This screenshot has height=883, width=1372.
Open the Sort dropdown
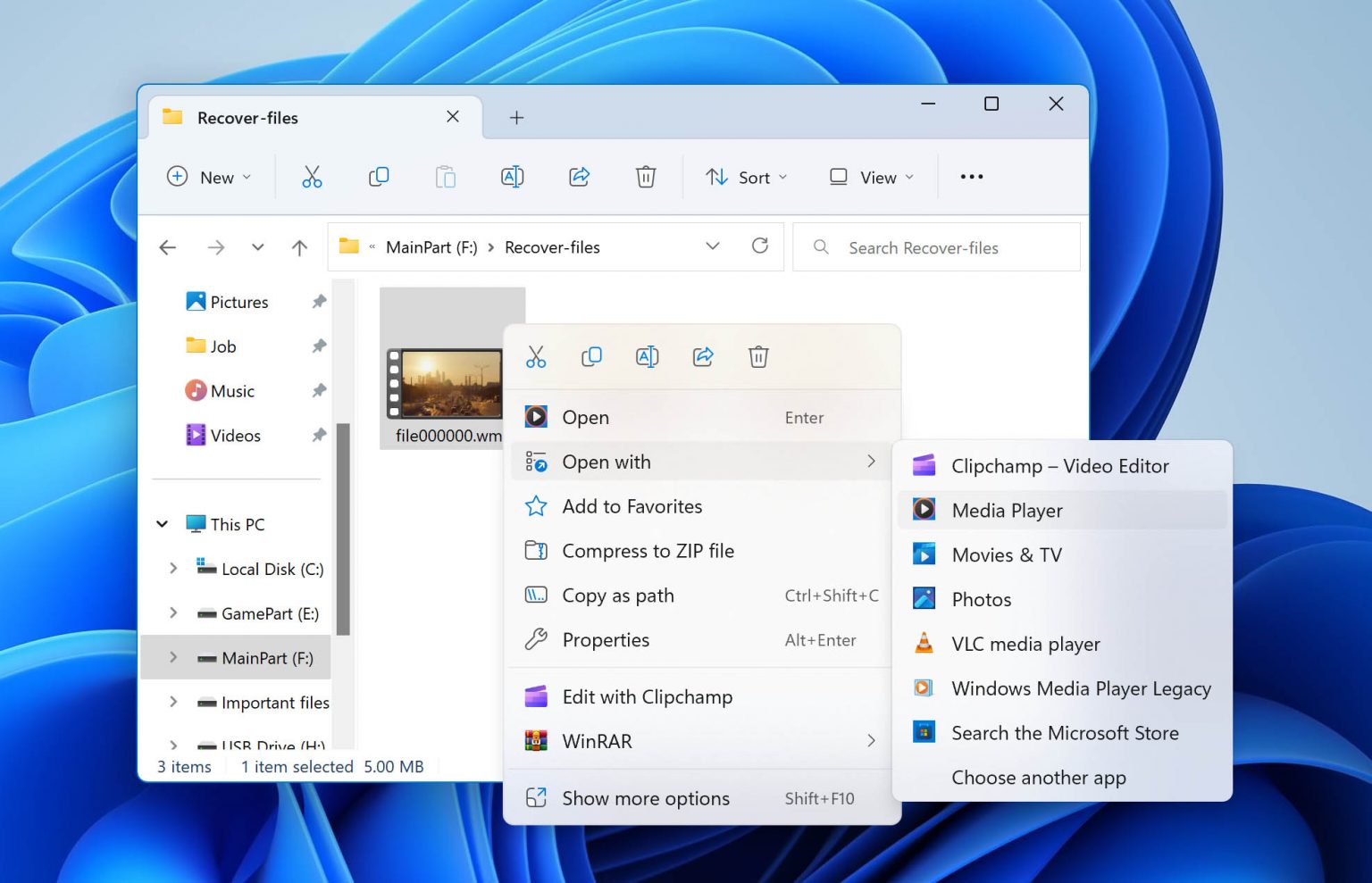tap(746, 177)
